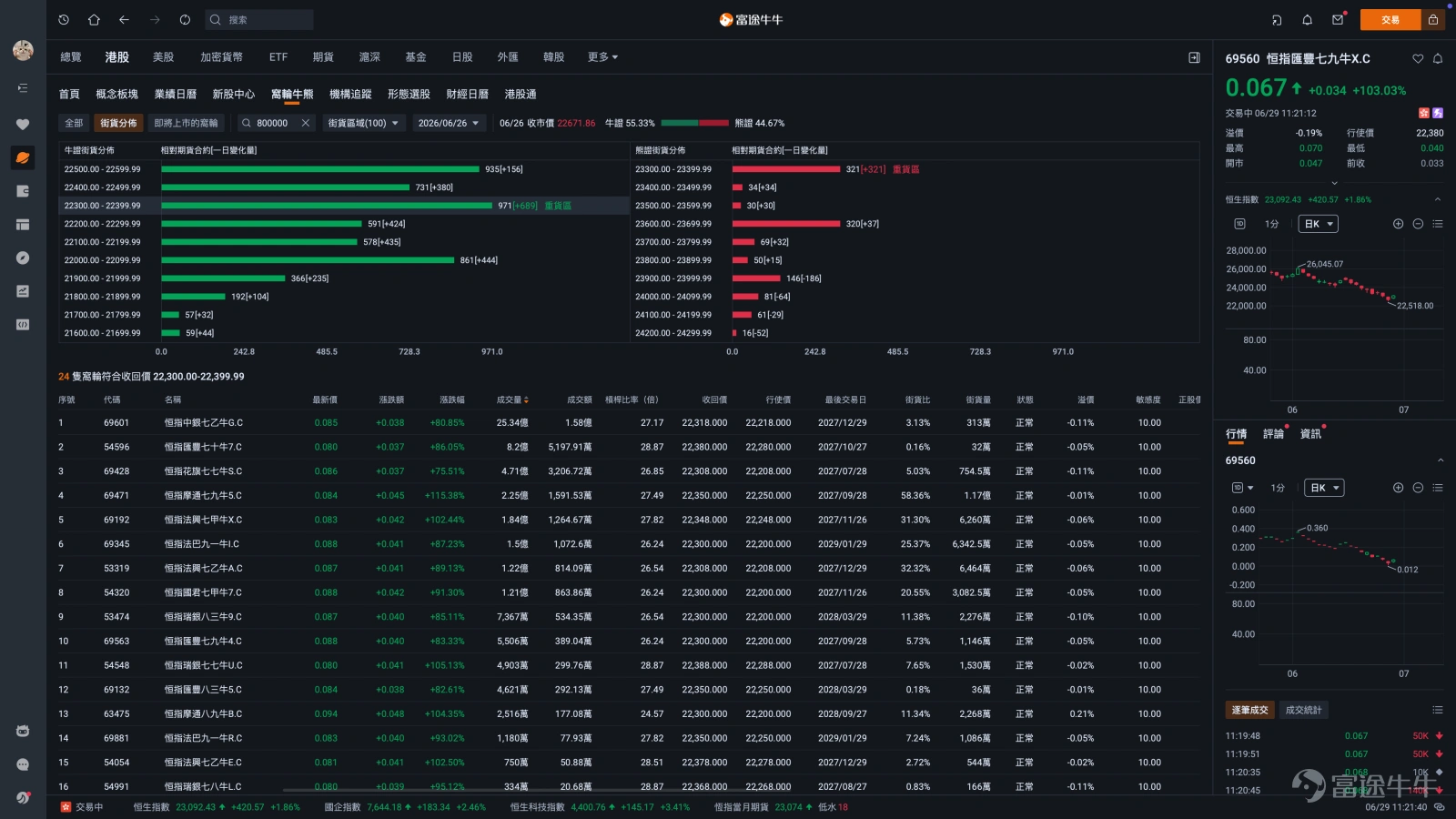1456x819 pixels.
Task: Add 69560 to favorites with heart icon
Action: coord(1418,58)
